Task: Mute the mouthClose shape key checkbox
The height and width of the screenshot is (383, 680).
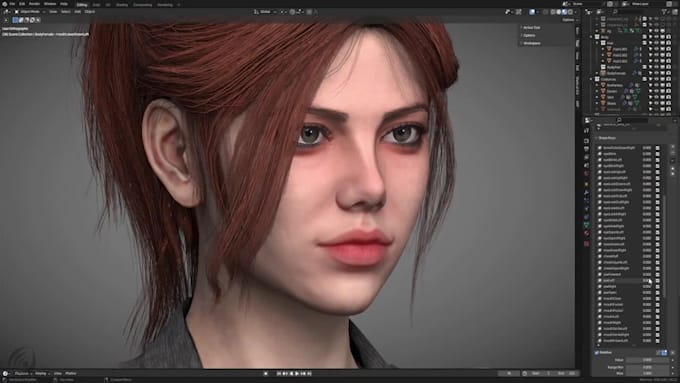Action: pos(658,298)
